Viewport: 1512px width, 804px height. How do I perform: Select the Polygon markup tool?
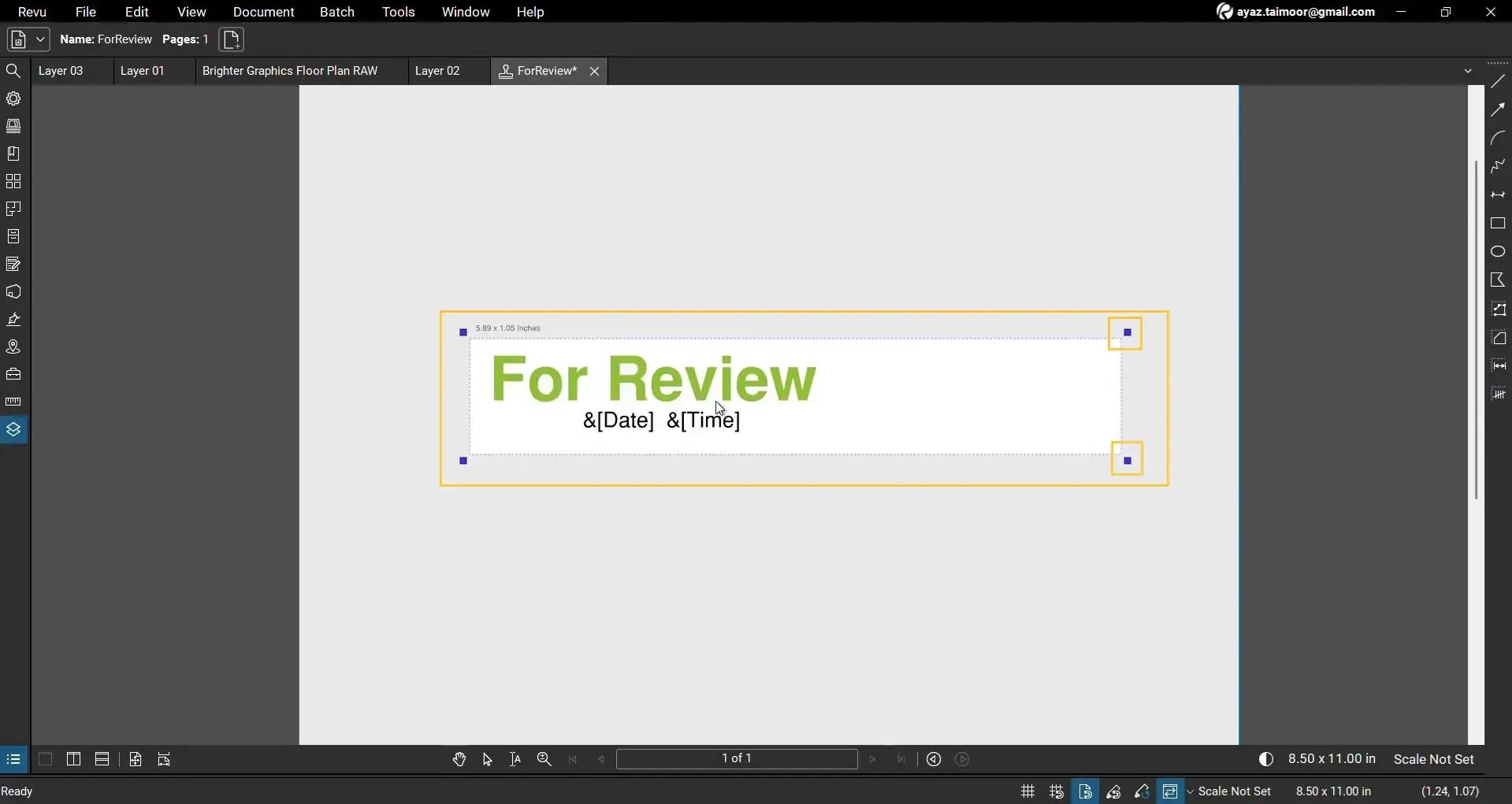click(x=1498, y=280)
